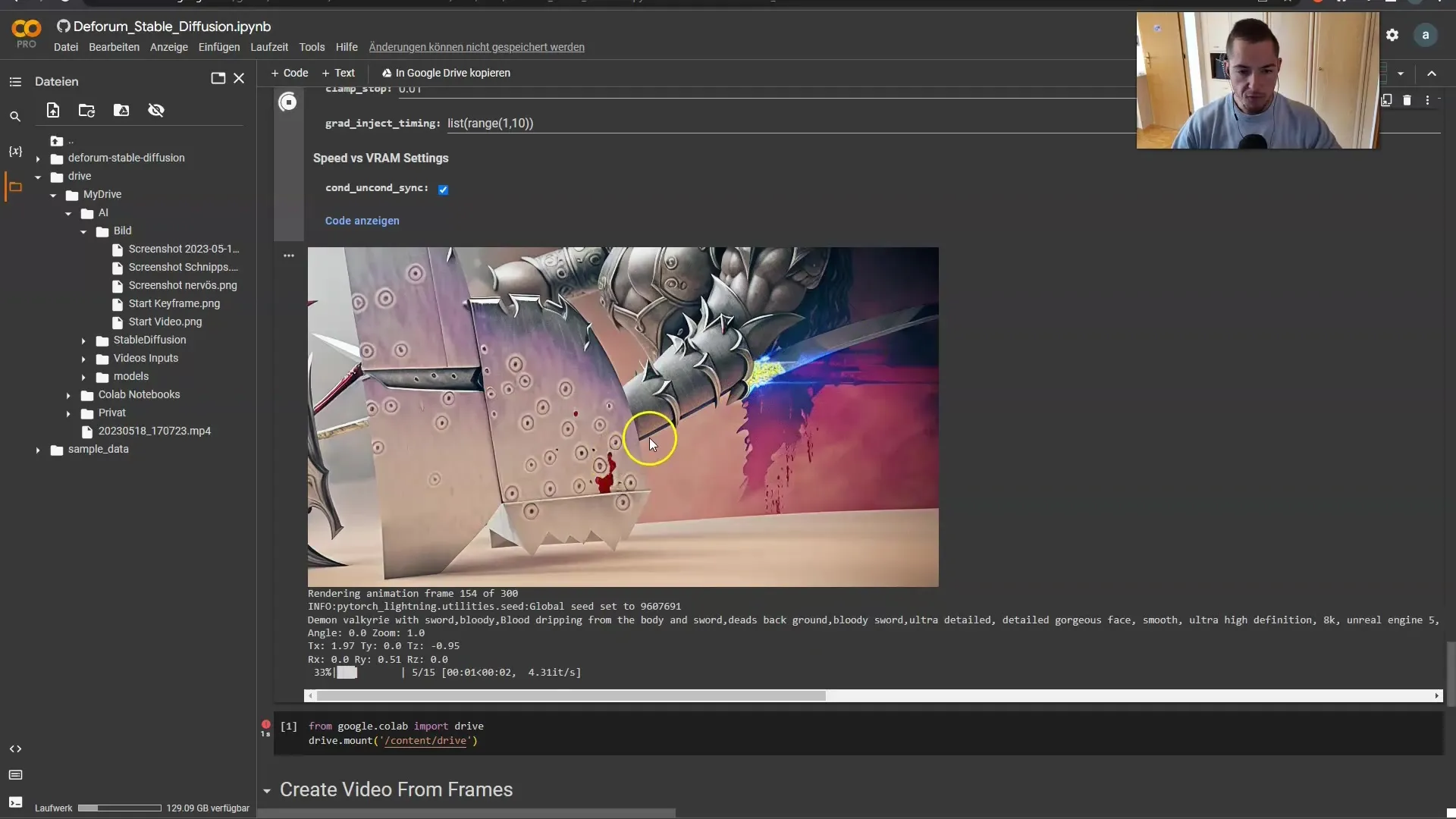The image size is (1456, 819).
Task: Open more cell actions menu
Action: (x=1428, y=100)
